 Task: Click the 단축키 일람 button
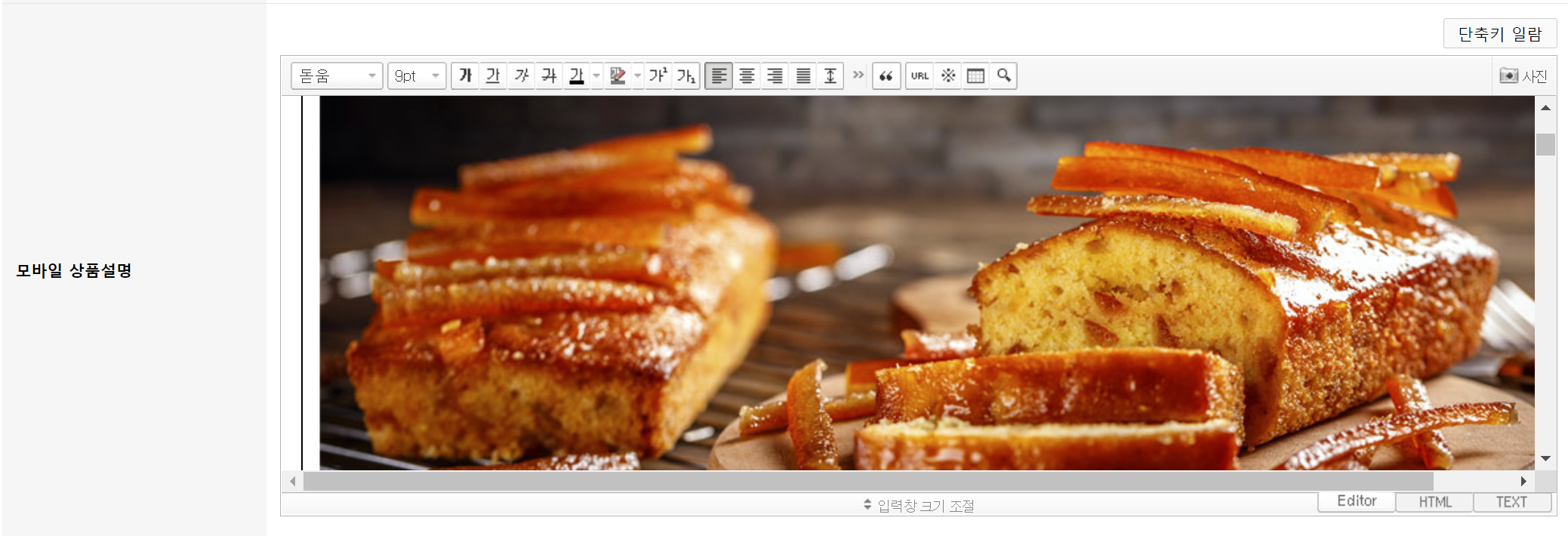click(1499, 34)
